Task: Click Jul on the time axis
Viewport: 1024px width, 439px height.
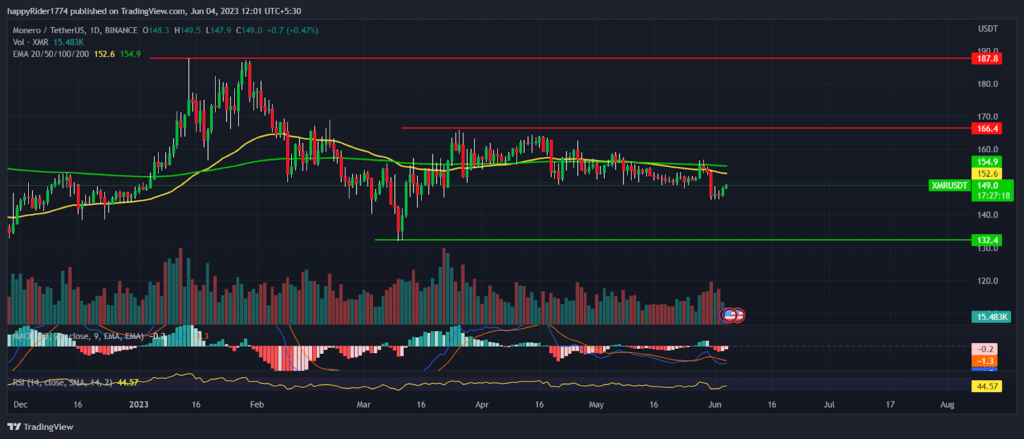Action: (829, 405)
